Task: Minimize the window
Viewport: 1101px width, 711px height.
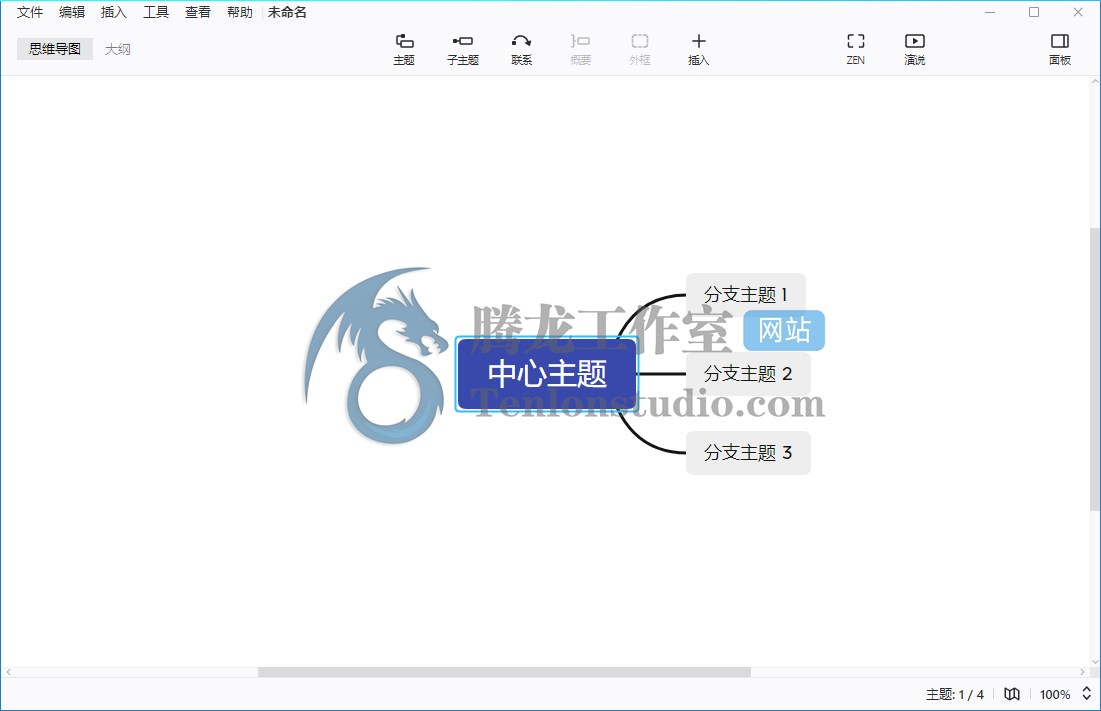Action: (990, 12)
